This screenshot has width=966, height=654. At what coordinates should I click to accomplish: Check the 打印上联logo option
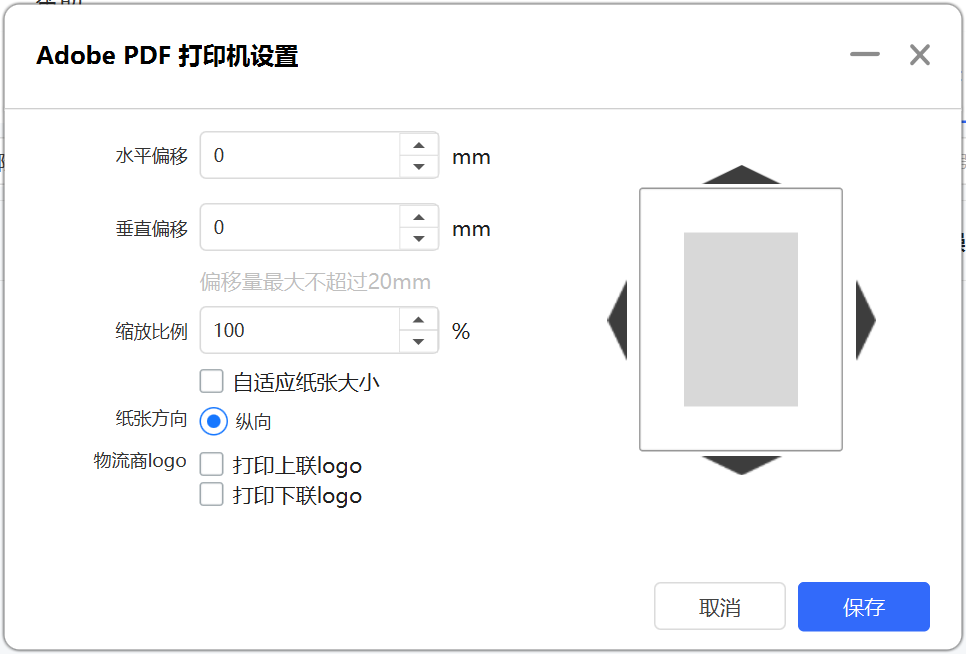[x=211, y=464]
